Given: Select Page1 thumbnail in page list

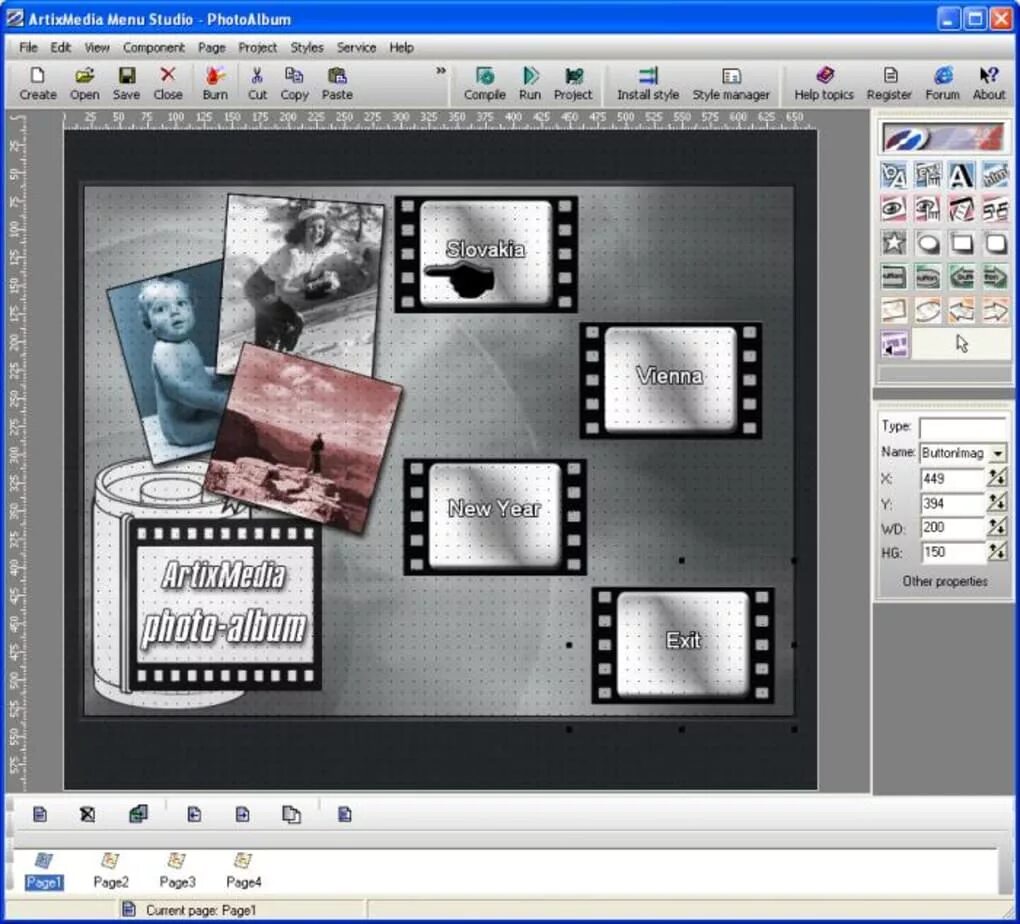Looking at the screenshot, I should click(x=44, y=871).
